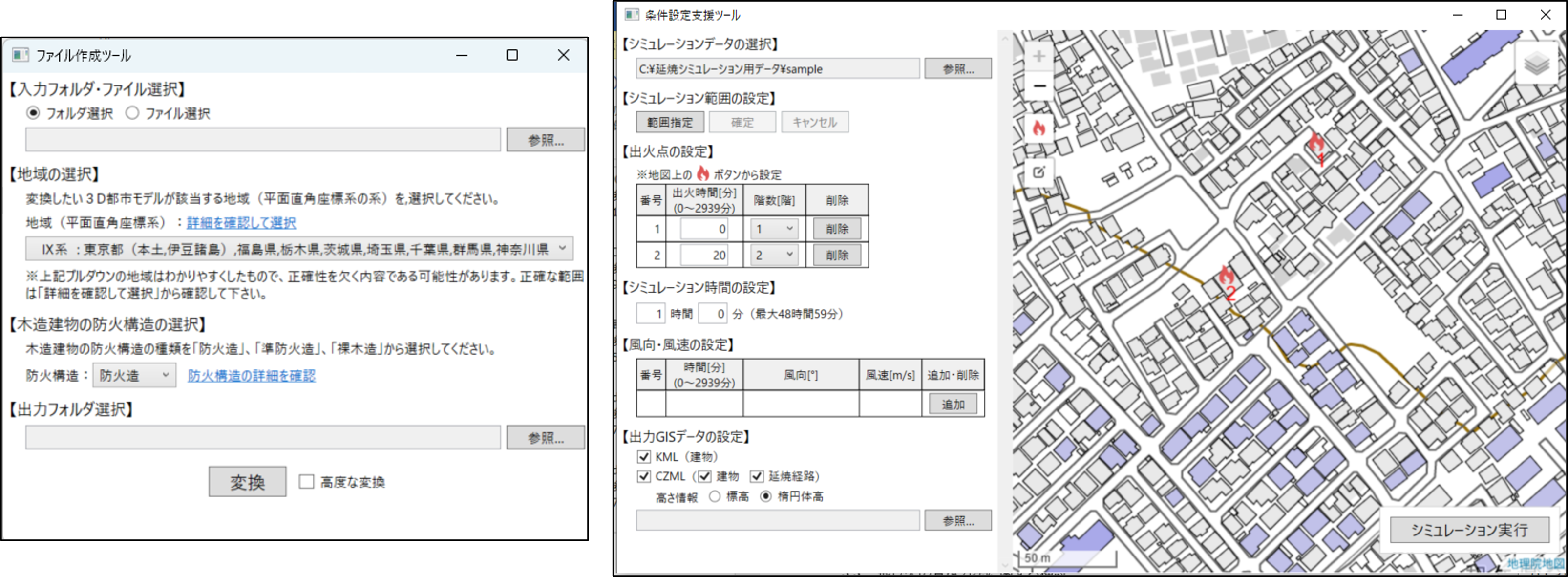The height and width of the screenshot is (577, 1568).
Task: Select the fire ignition point tool on map
Action: (1039, 128)
